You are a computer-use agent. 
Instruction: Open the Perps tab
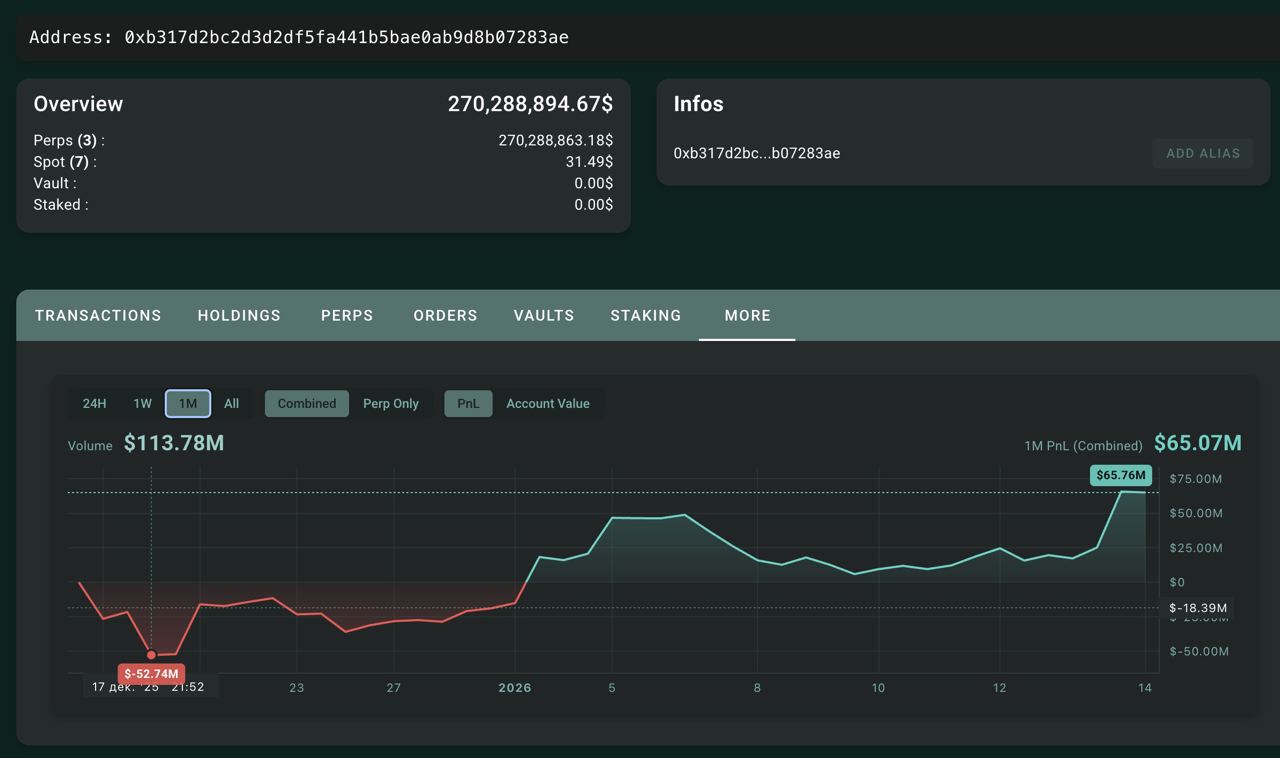pos(347,315)
